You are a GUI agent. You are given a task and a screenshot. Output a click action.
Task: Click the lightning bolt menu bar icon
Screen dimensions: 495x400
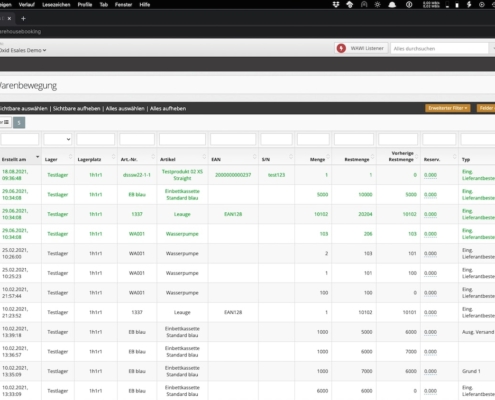click(x=469, y=5)
